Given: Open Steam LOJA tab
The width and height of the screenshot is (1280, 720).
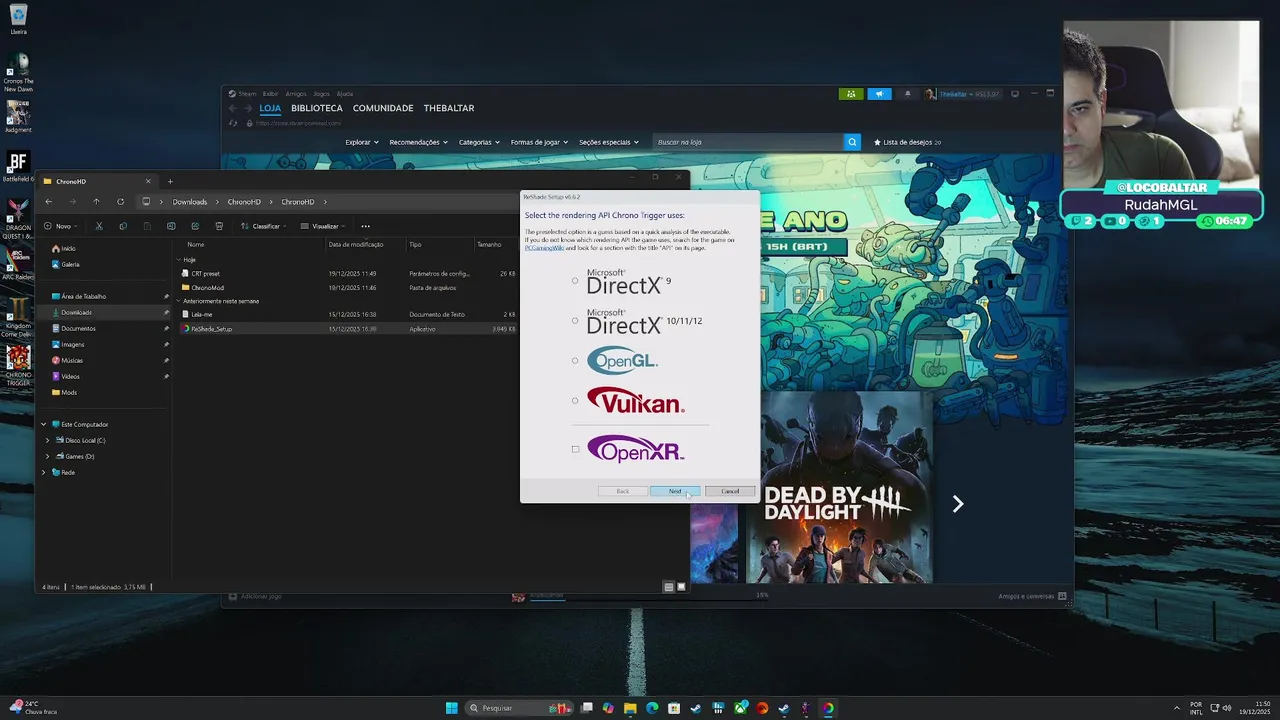Looking at the screenshot, I should point(270,108).
